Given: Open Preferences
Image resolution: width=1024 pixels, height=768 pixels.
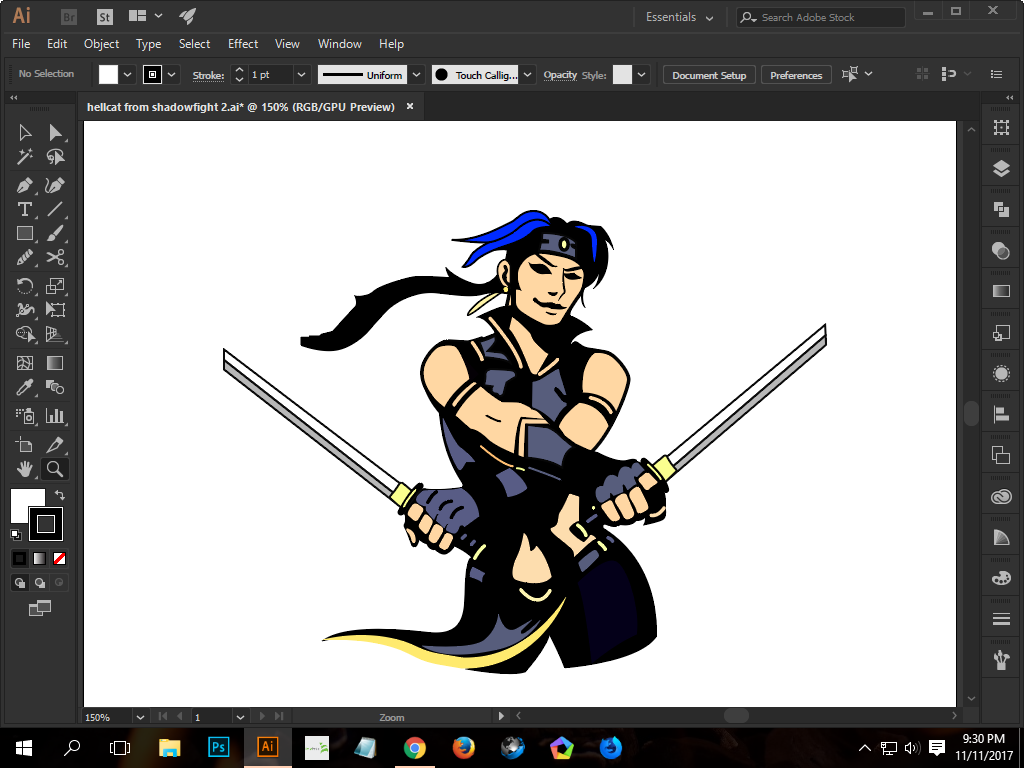Looking at the screenshot, I should click(x=795, y=74).
